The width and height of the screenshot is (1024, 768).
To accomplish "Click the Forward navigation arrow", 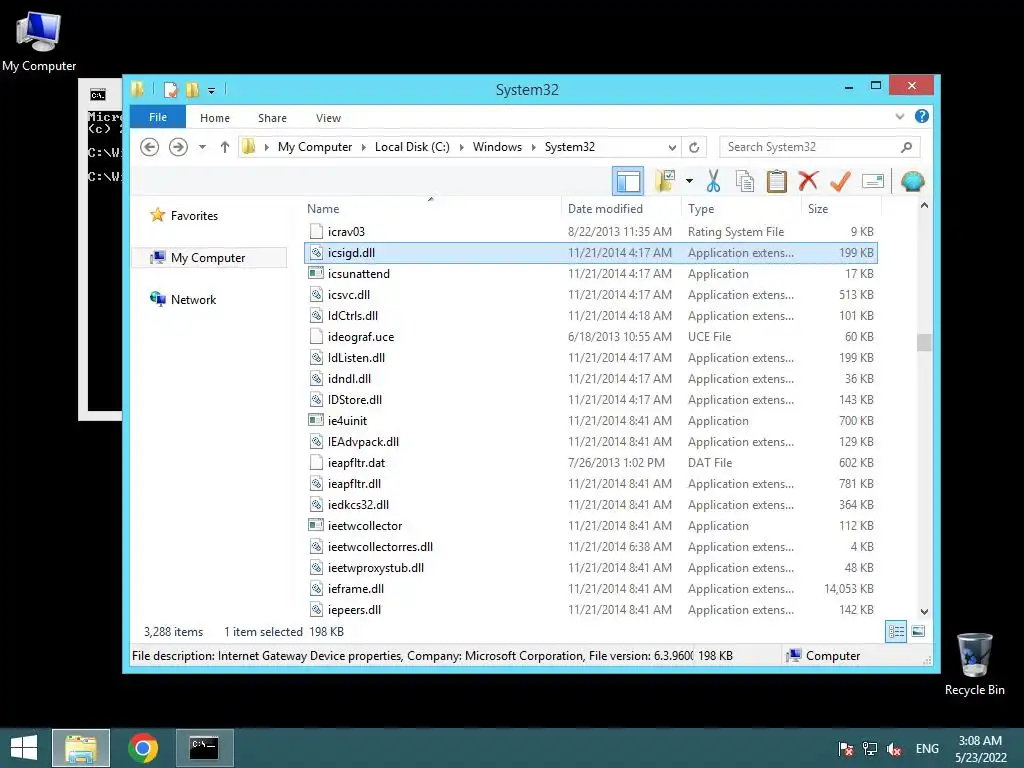I will pyautogui.click(x=178, y=147).
